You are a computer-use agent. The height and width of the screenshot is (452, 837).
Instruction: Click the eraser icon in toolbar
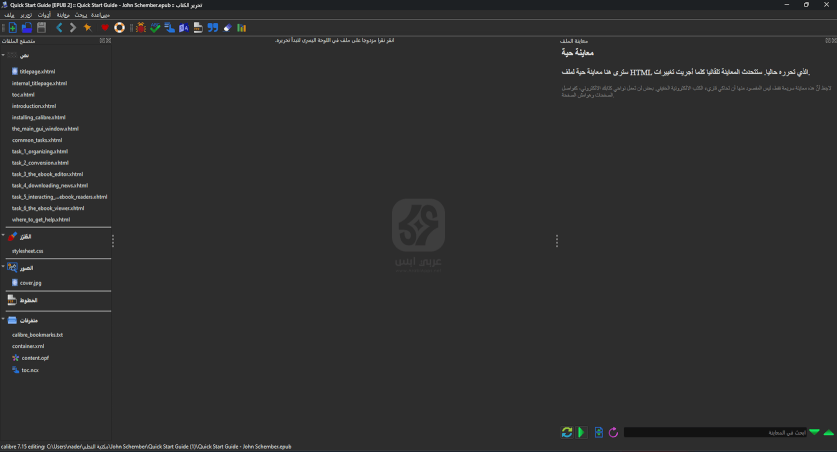[x=227, y=28]
